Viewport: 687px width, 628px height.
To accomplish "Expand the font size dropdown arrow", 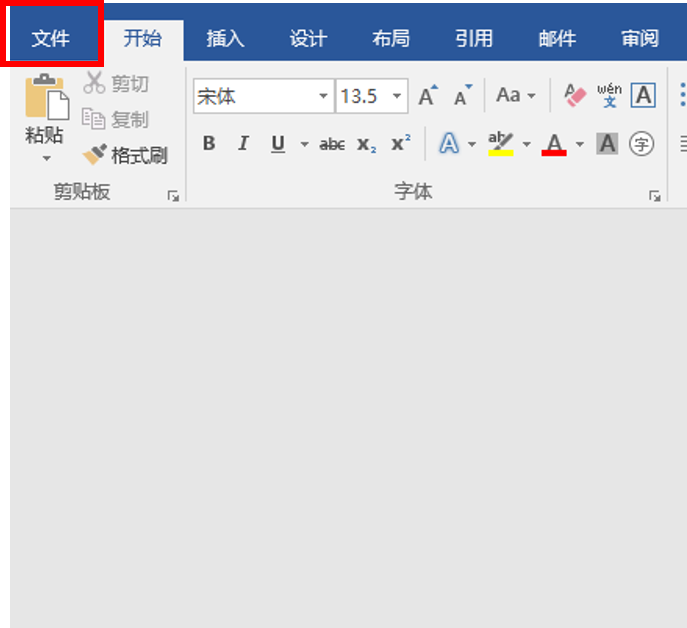I will tap(397, 96).
